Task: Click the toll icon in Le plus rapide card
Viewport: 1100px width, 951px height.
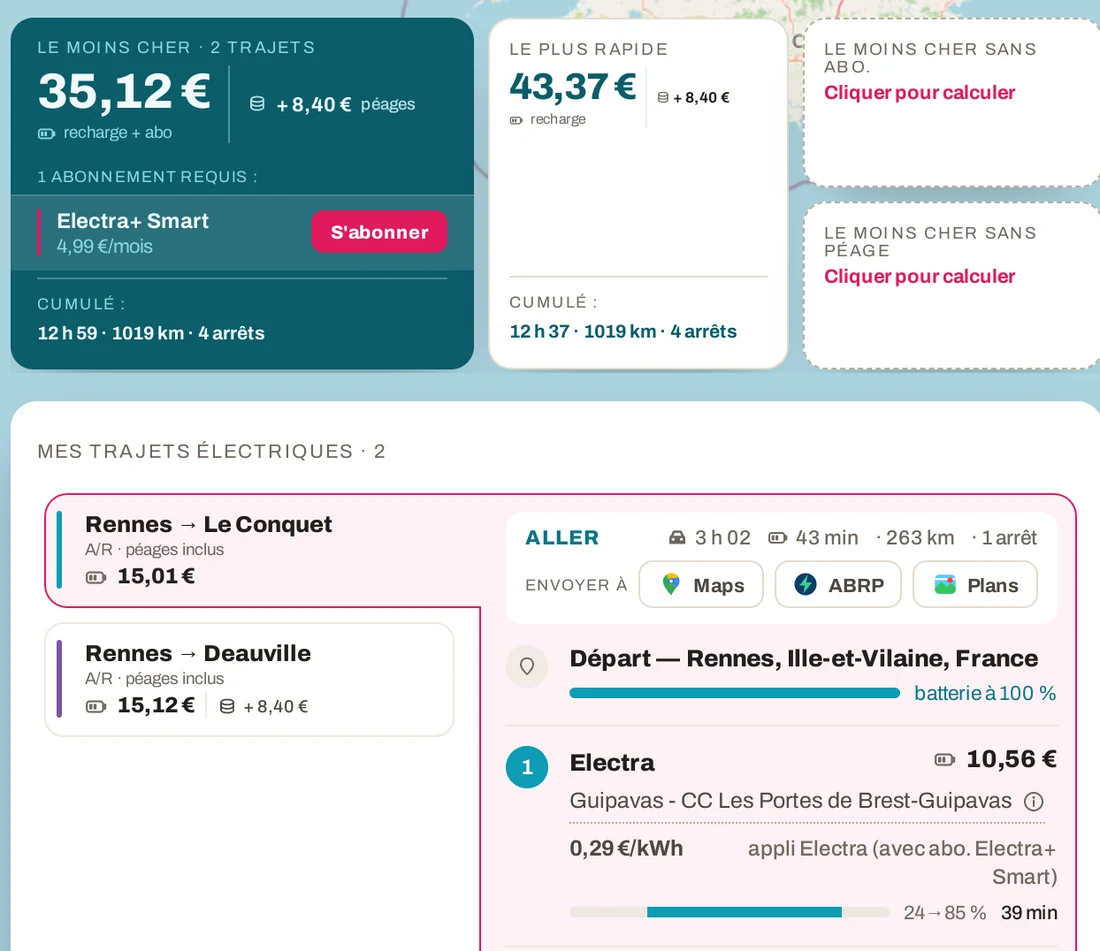Action: pyautogui.click(x=663, y=97)
